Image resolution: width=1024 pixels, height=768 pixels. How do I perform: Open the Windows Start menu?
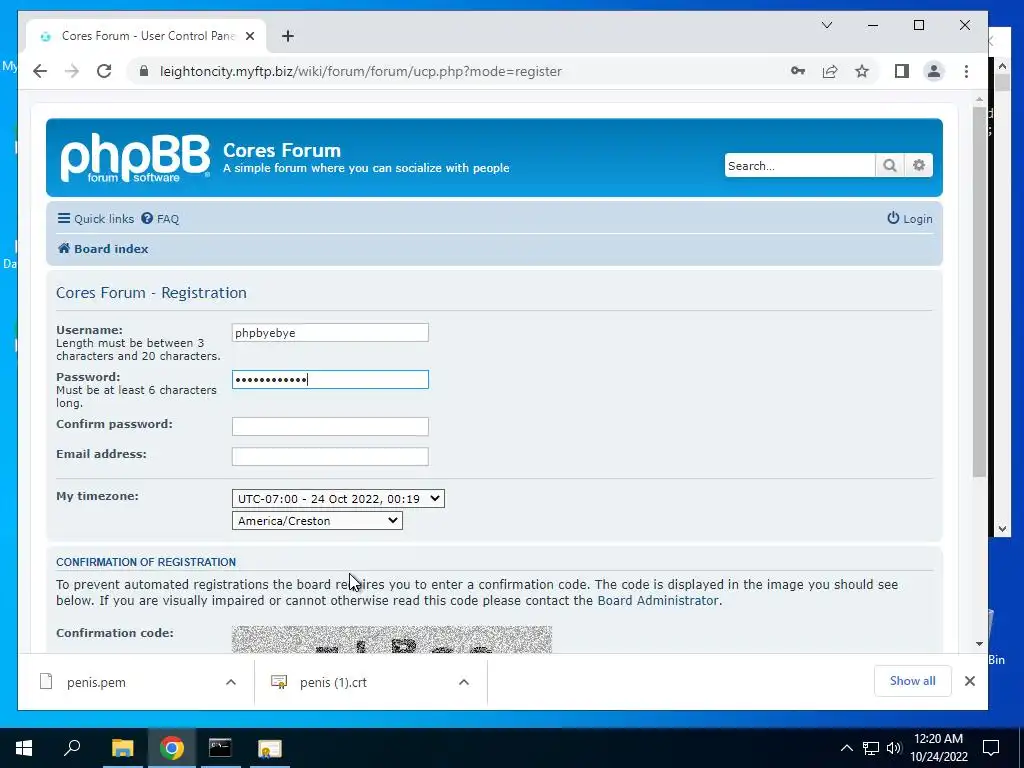[x=24, y=748]
